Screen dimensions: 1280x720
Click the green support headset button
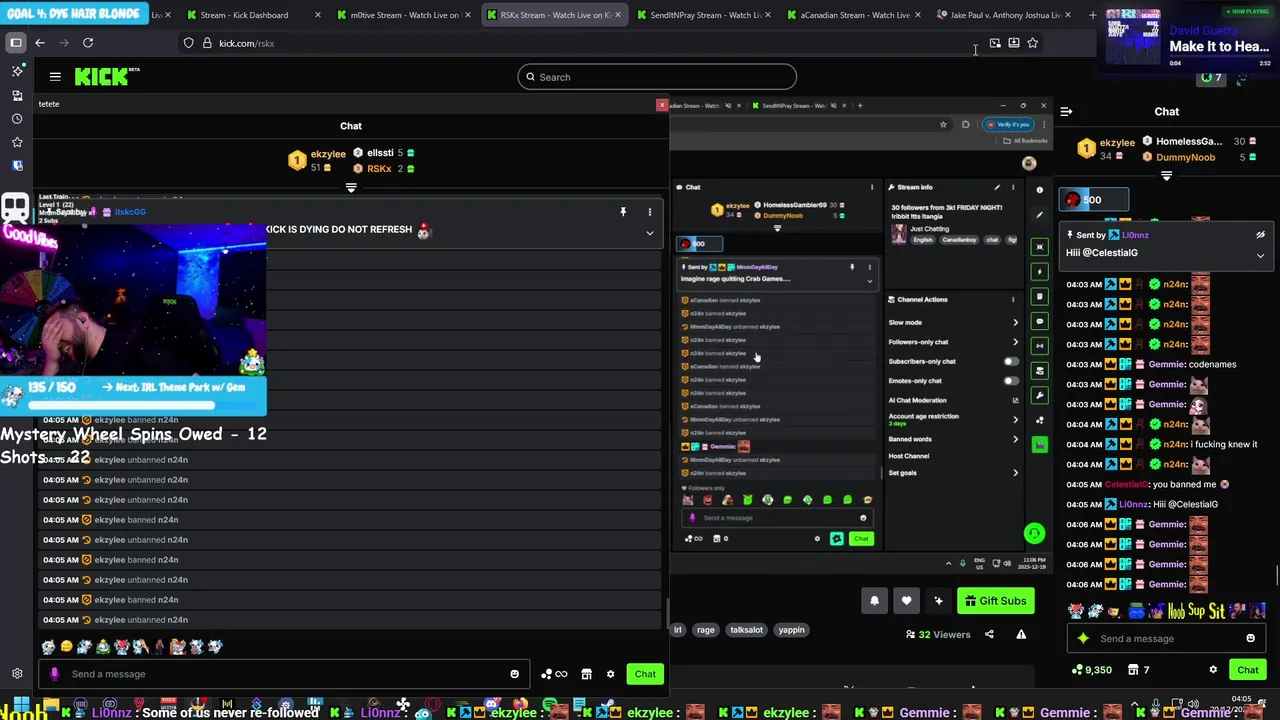1034,534
